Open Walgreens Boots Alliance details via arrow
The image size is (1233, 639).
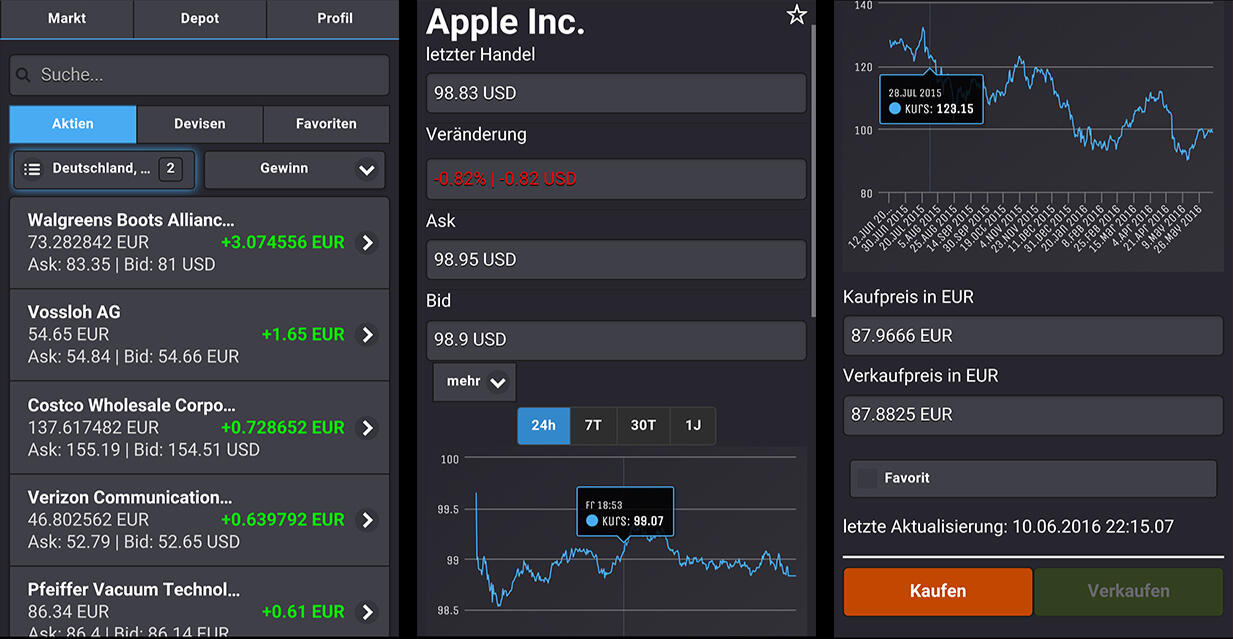(x=368, y=243)
